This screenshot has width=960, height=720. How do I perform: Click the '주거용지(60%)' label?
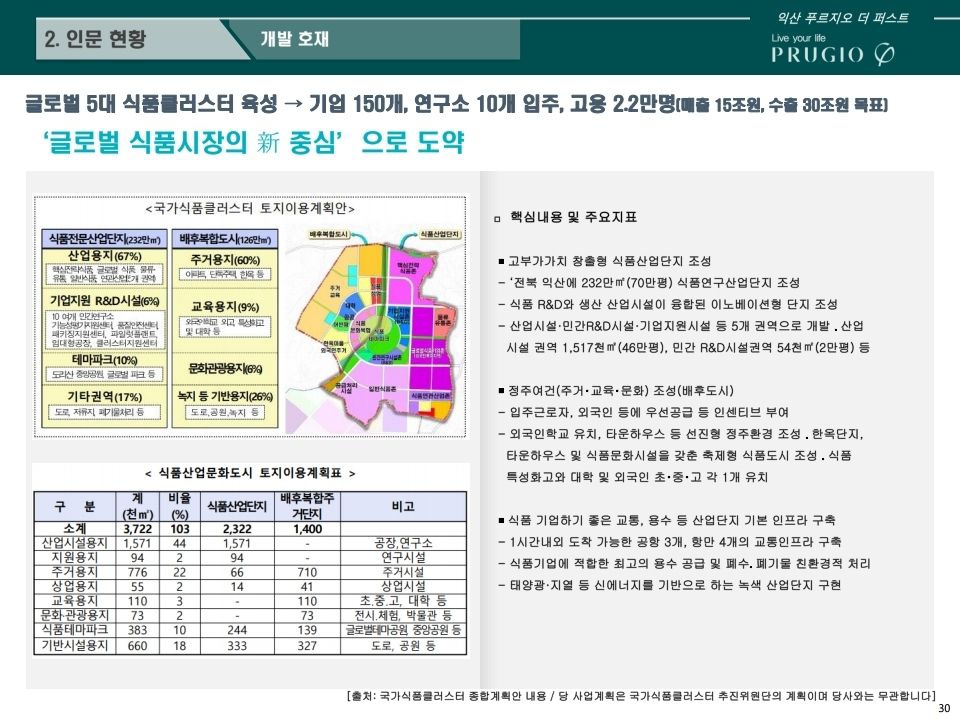[x=225, y=260]
